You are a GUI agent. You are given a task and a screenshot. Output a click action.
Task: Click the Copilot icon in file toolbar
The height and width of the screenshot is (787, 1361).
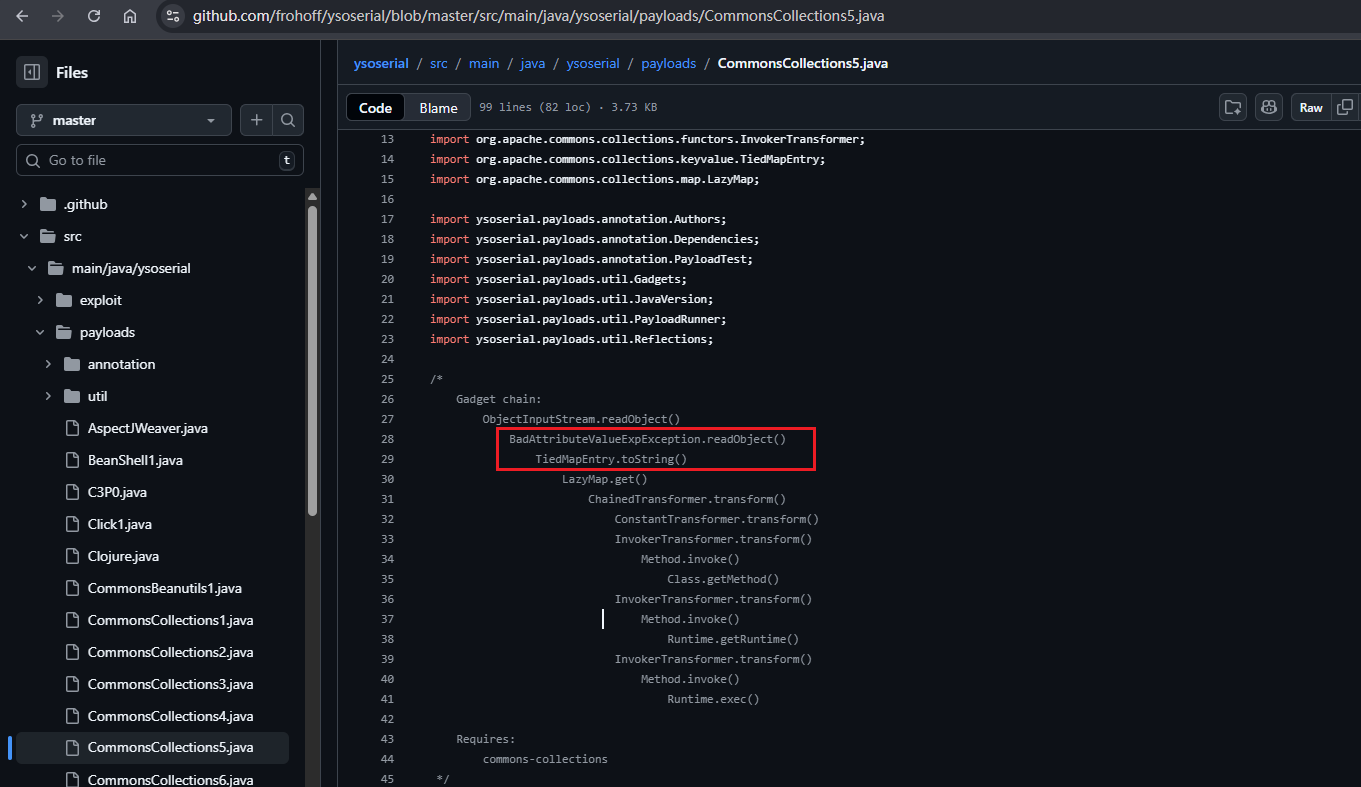[x=1269, y=108]
